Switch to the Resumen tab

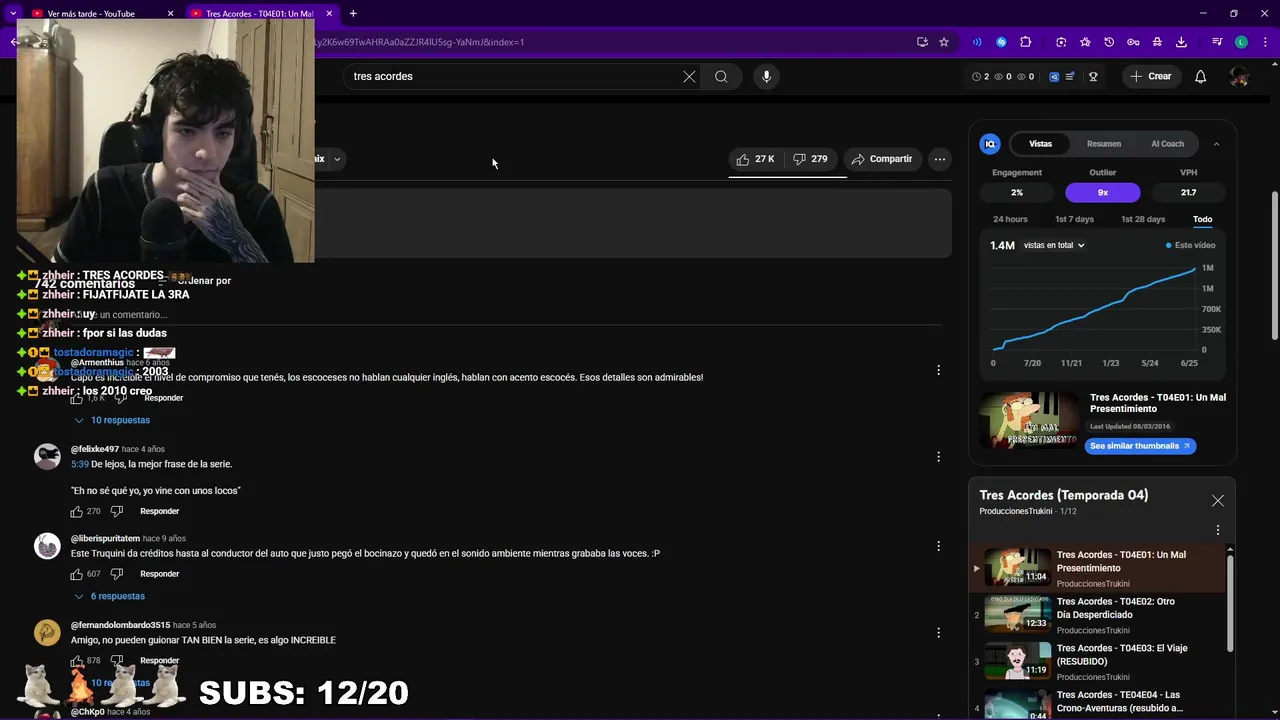point(1104,144)
